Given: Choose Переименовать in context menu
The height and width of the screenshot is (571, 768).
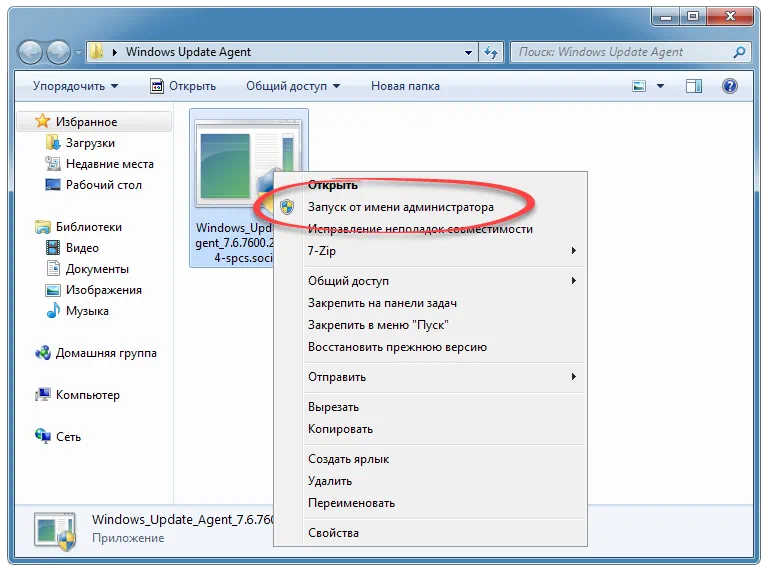Looking at the screenshot, I should [431, 503].
